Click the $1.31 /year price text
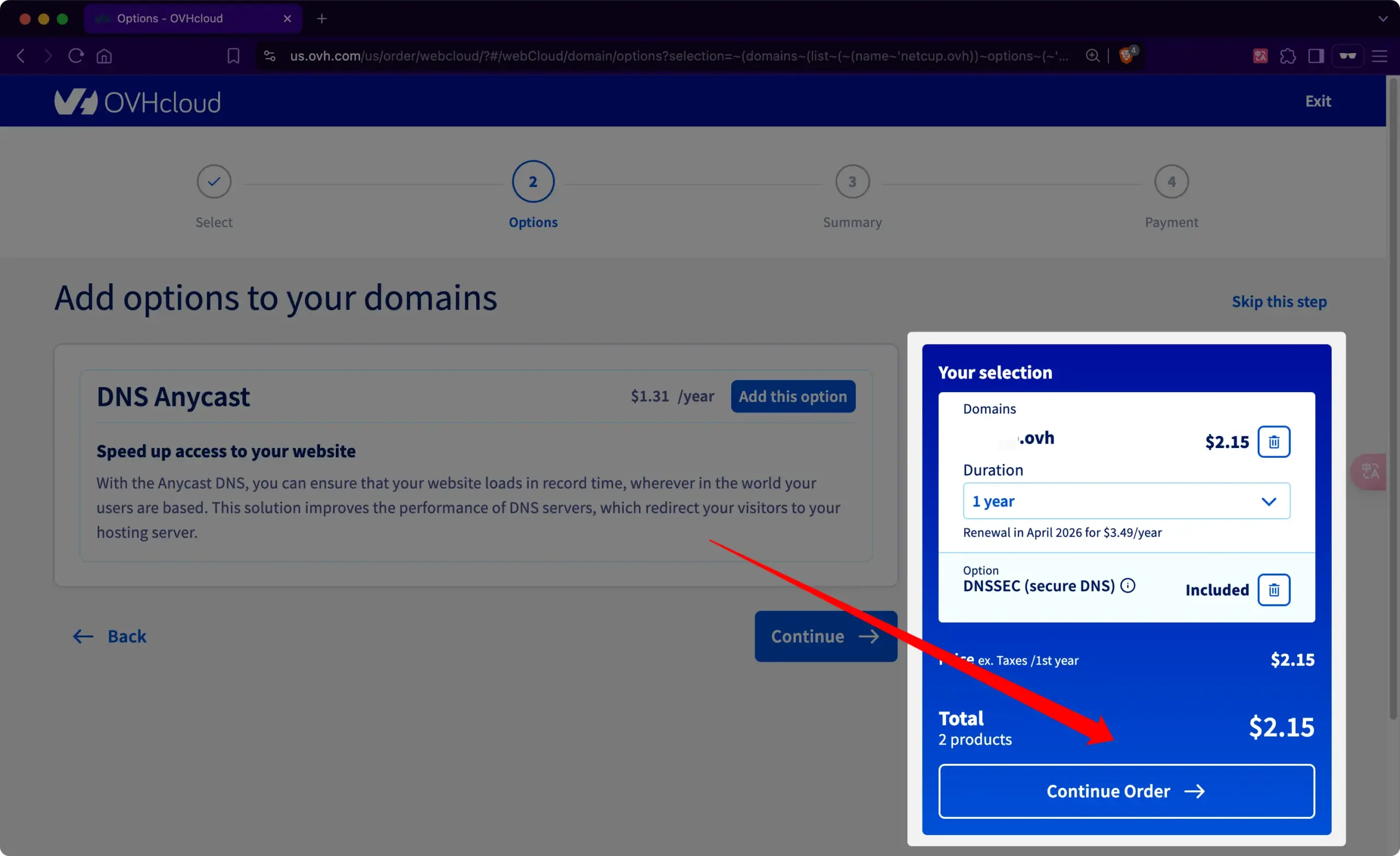Screen dimensions: 1400x856 [x=672, y=396]
